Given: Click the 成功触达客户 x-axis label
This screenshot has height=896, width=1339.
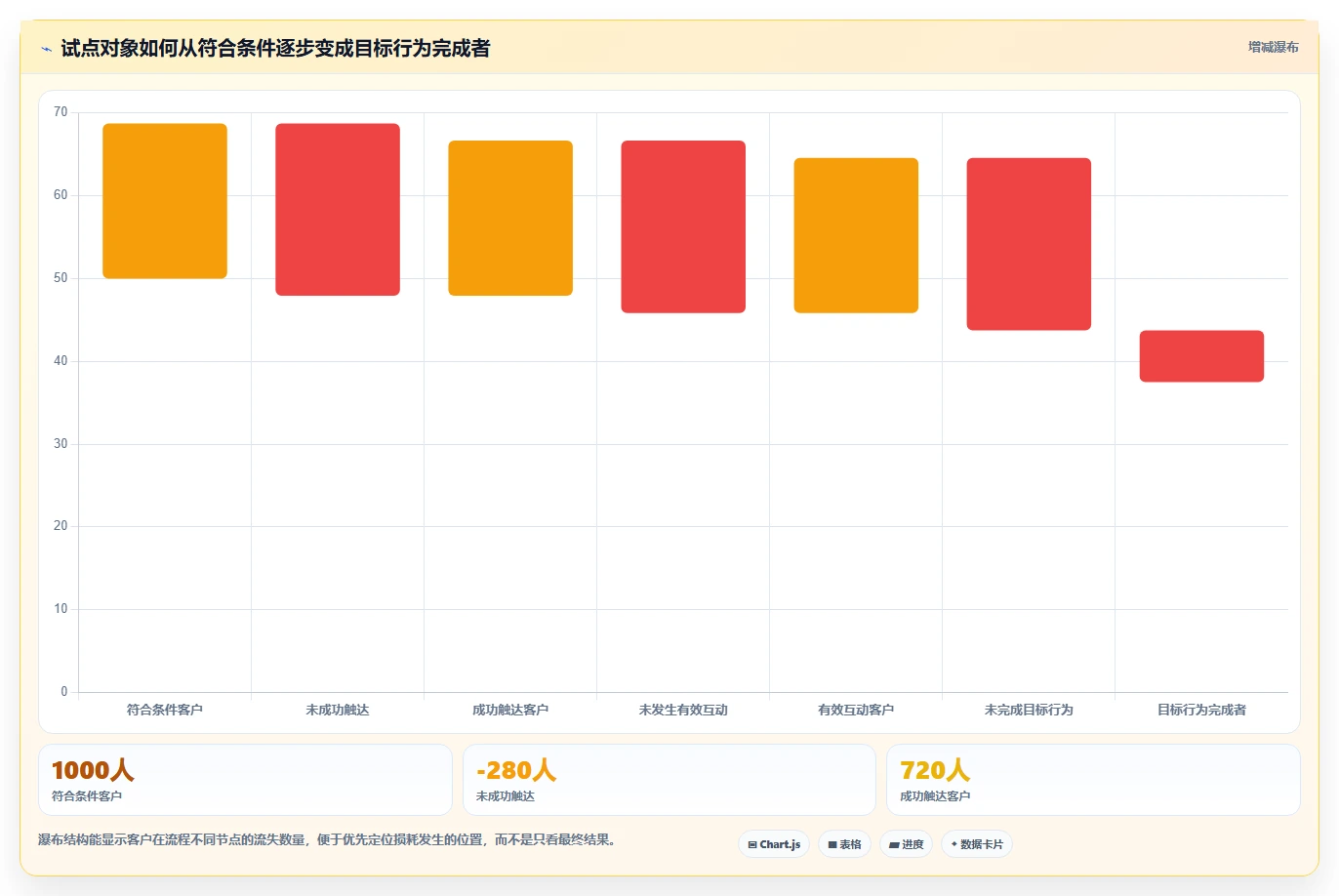Looking at the screenshot, I should click(x=510, y=710).
